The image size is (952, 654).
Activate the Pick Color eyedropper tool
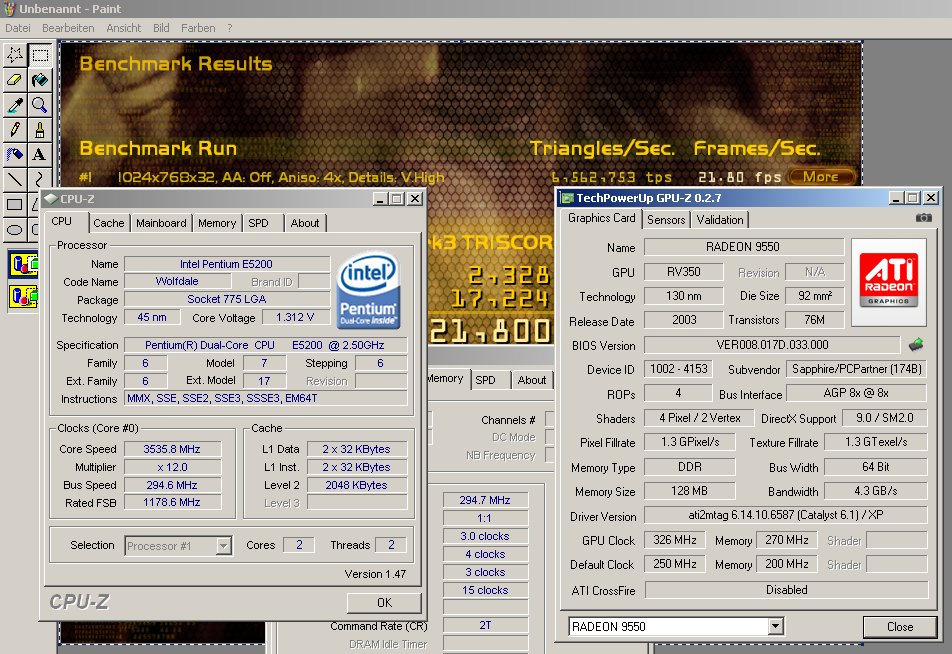pos(15,105)
